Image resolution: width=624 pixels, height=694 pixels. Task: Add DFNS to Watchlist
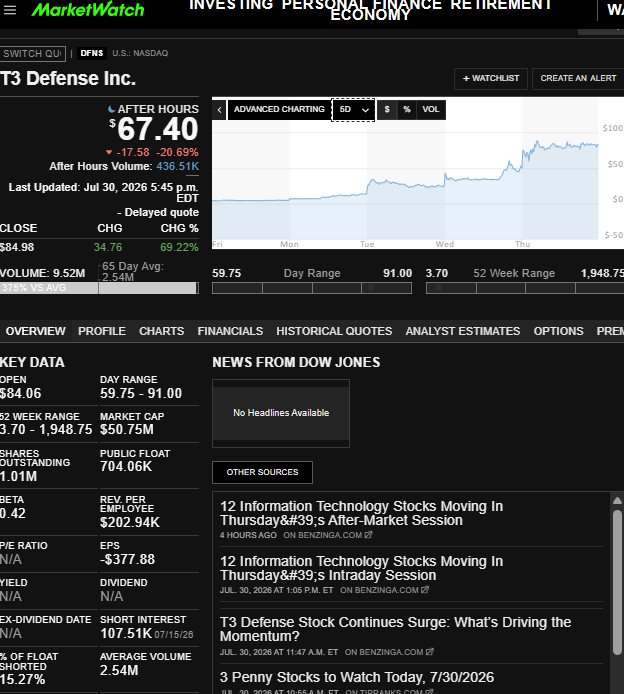[x=491, y=79]
